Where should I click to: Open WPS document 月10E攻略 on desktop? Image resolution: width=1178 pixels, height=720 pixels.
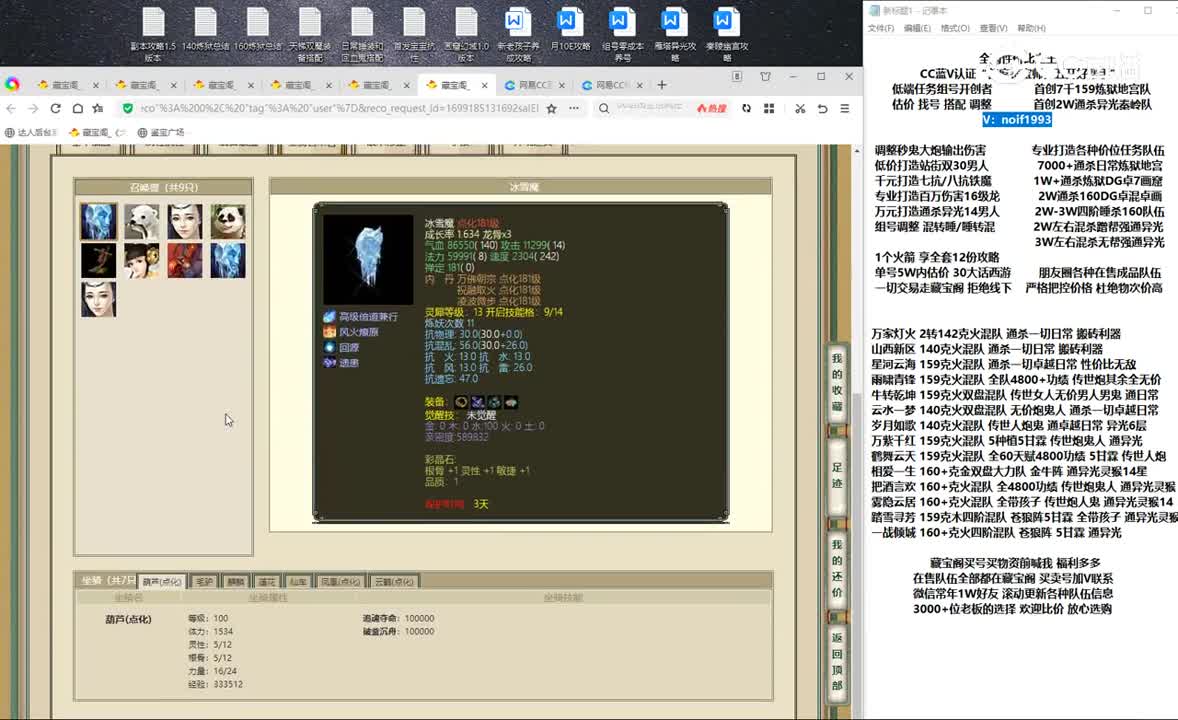[x=569, y=30]
